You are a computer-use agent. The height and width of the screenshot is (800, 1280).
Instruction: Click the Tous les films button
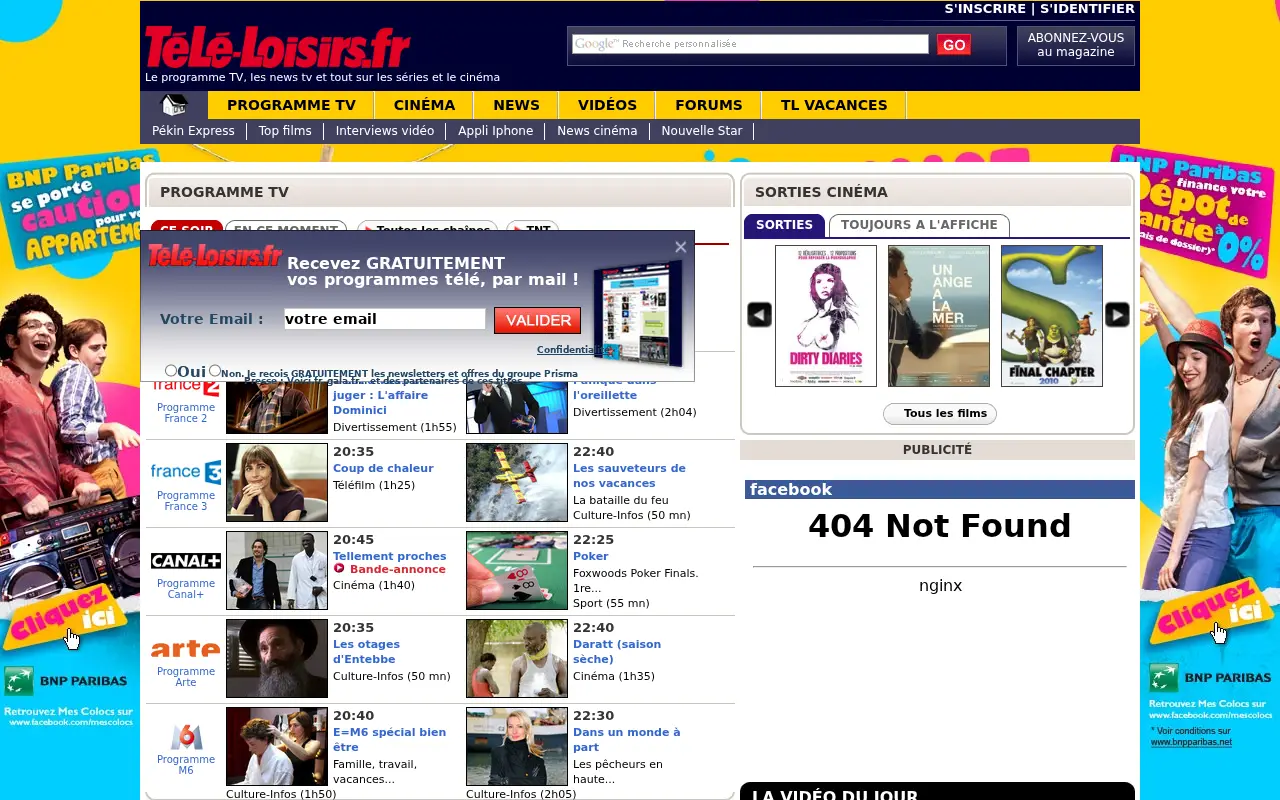(940, 413)
